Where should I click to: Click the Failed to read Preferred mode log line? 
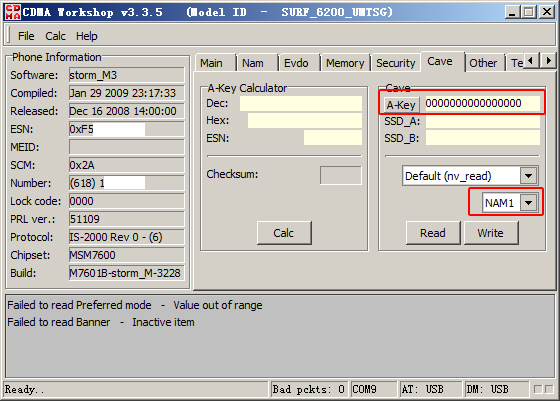(x=135, y=305)
